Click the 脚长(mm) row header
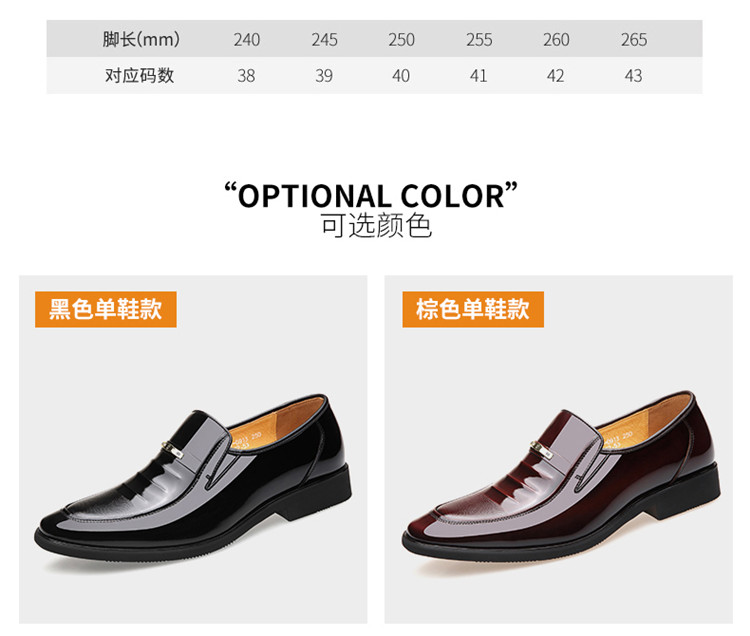 tap(141, 39)
